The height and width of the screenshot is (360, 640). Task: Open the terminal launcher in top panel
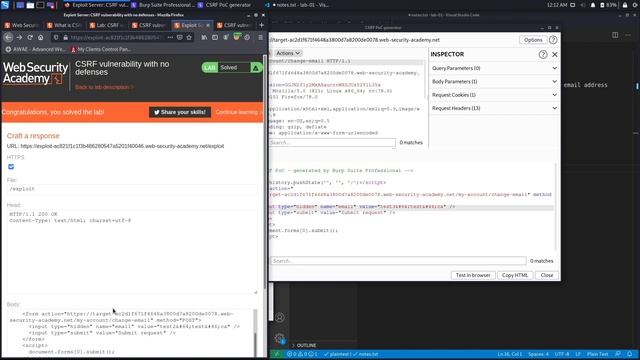[40, 5]
